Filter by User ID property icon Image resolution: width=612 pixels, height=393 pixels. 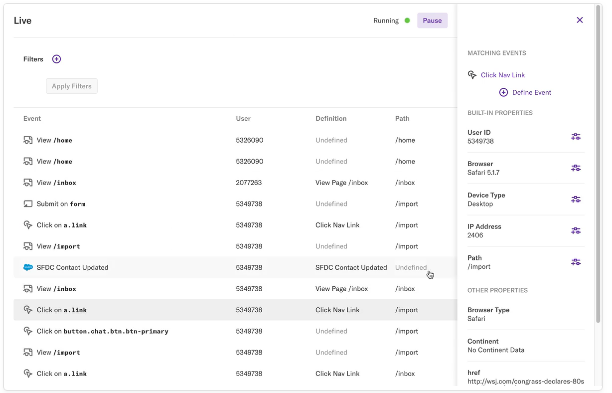click(x=576, y=137)
